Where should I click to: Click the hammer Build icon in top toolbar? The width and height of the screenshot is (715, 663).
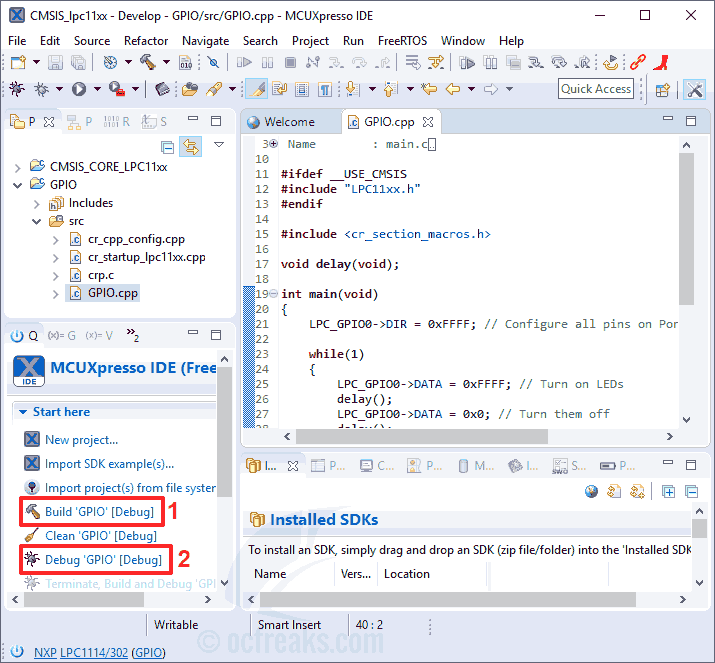148,62
